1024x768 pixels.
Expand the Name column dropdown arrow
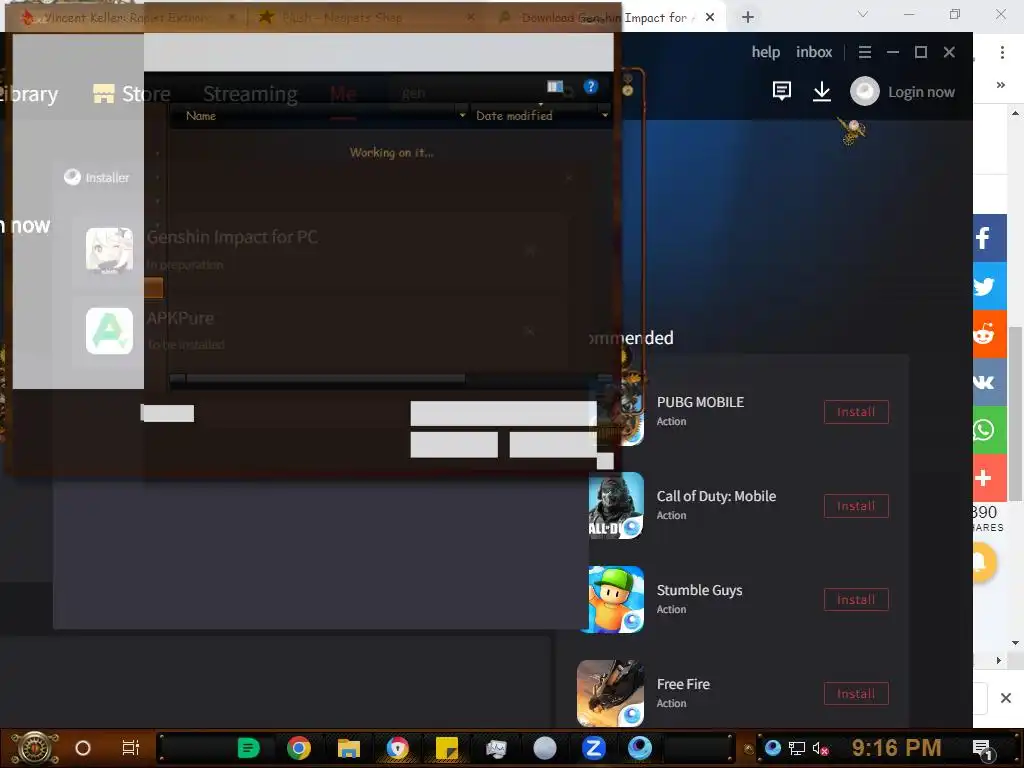462,115
